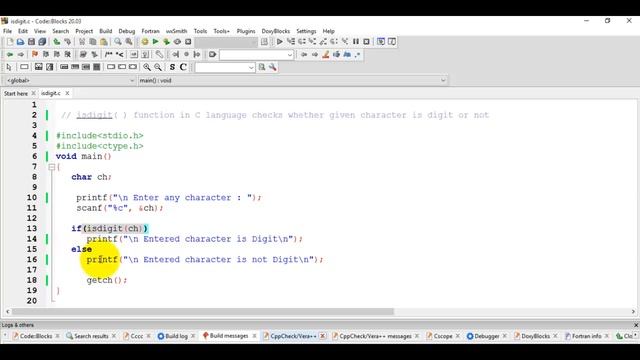Click the Rebuild icon
Image resolution: width=640 pixels, height=360 pixels.
point(177,42)
